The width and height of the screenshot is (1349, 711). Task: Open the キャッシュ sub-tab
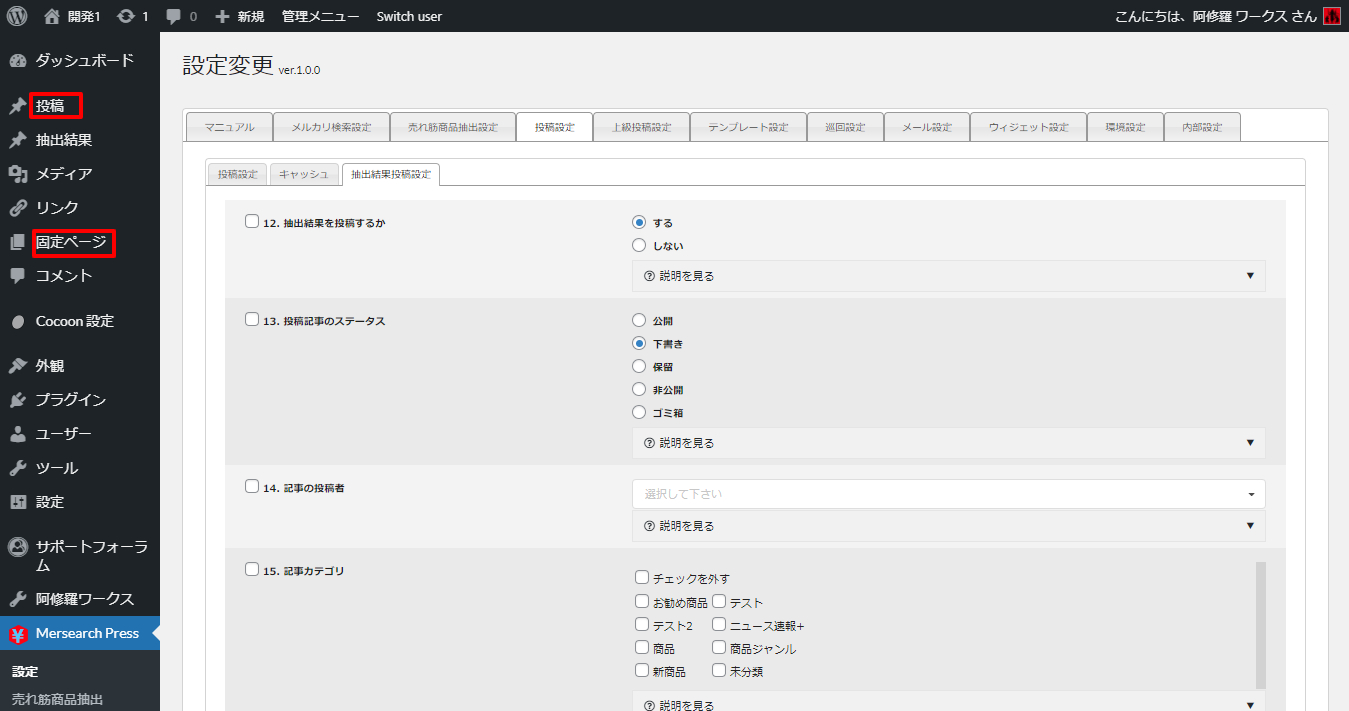[303, 174]
